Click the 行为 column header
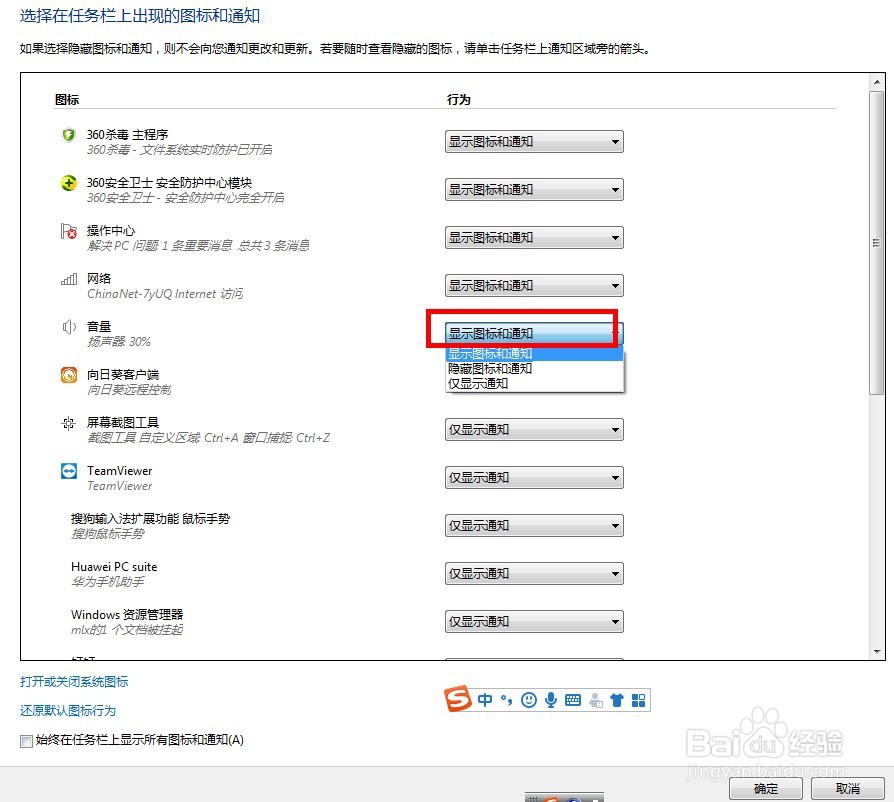This screenshot has width=894, height=802. pyautogui.click(x=458, y=99)
